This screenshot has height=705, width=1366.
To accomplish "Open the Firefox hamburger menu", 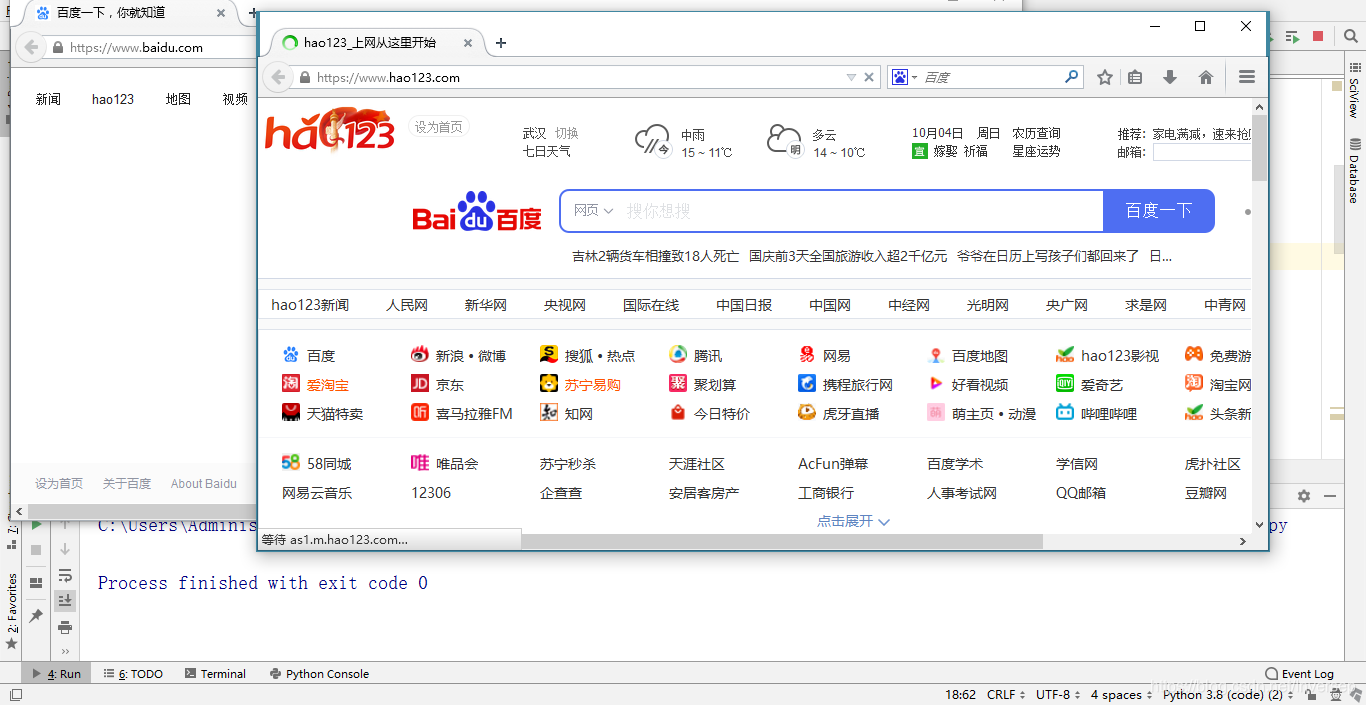I will coord(1246,77).
